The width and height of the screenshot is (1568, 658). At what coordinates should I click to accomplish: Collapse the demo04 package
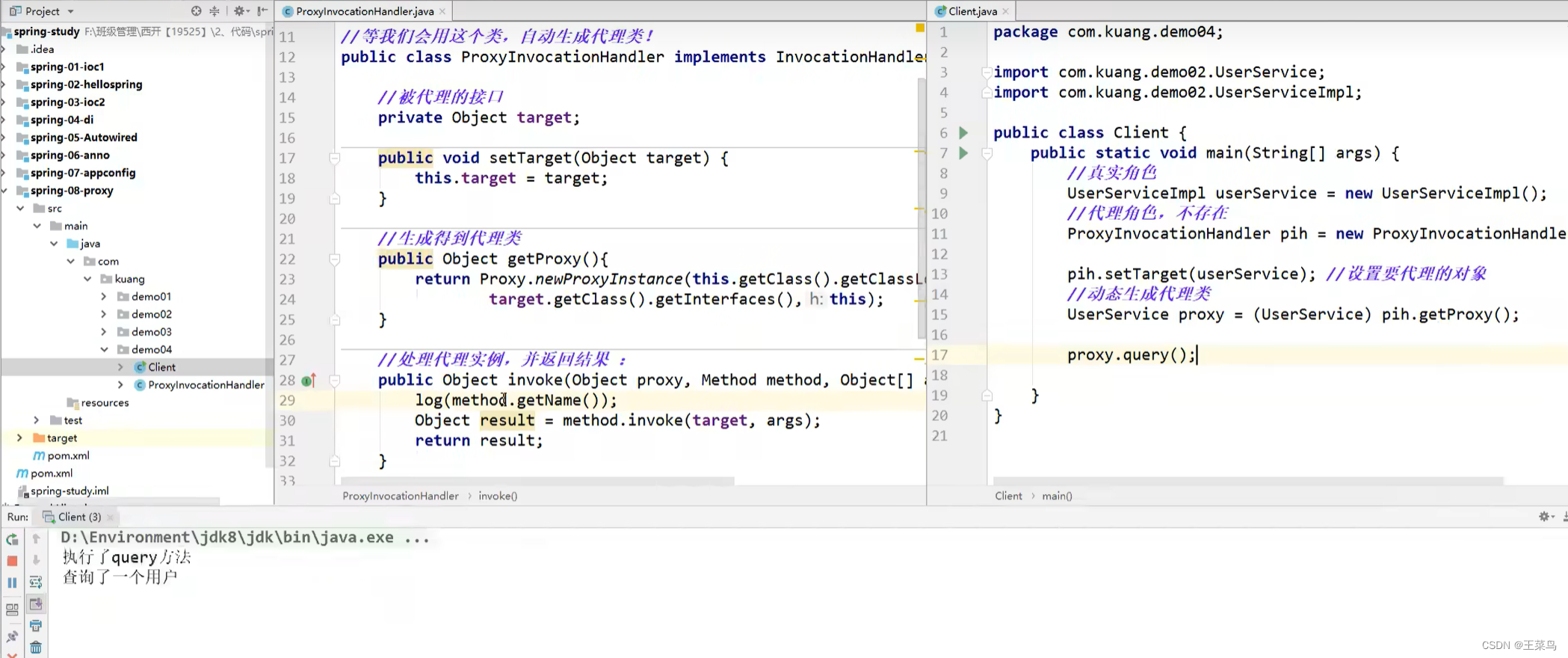point(104,349)
